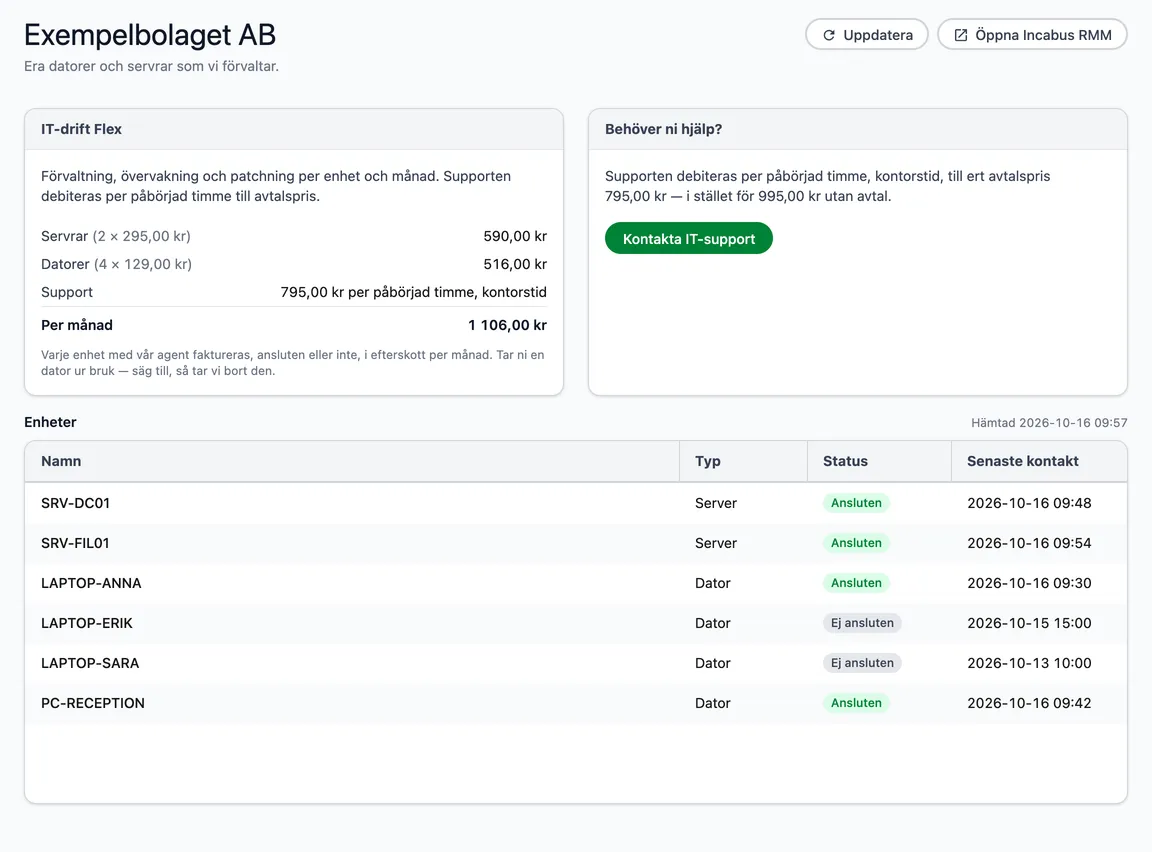Select last contact time 2026-10-15 15:00

(x=1029, y=624)
